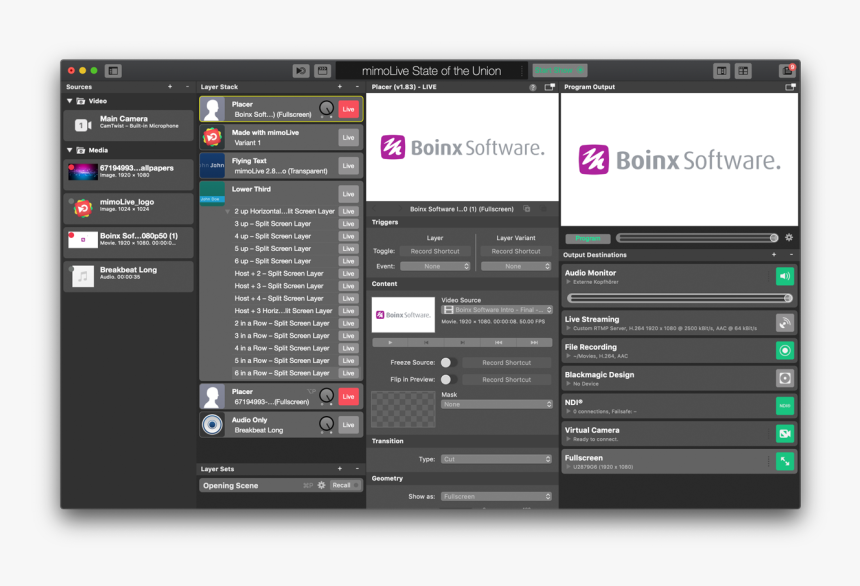Select the Host + 2 – Split Screen Layer variant
This screenshot has height=586, width=860.
pyautogui.click(x=279, y=273)
